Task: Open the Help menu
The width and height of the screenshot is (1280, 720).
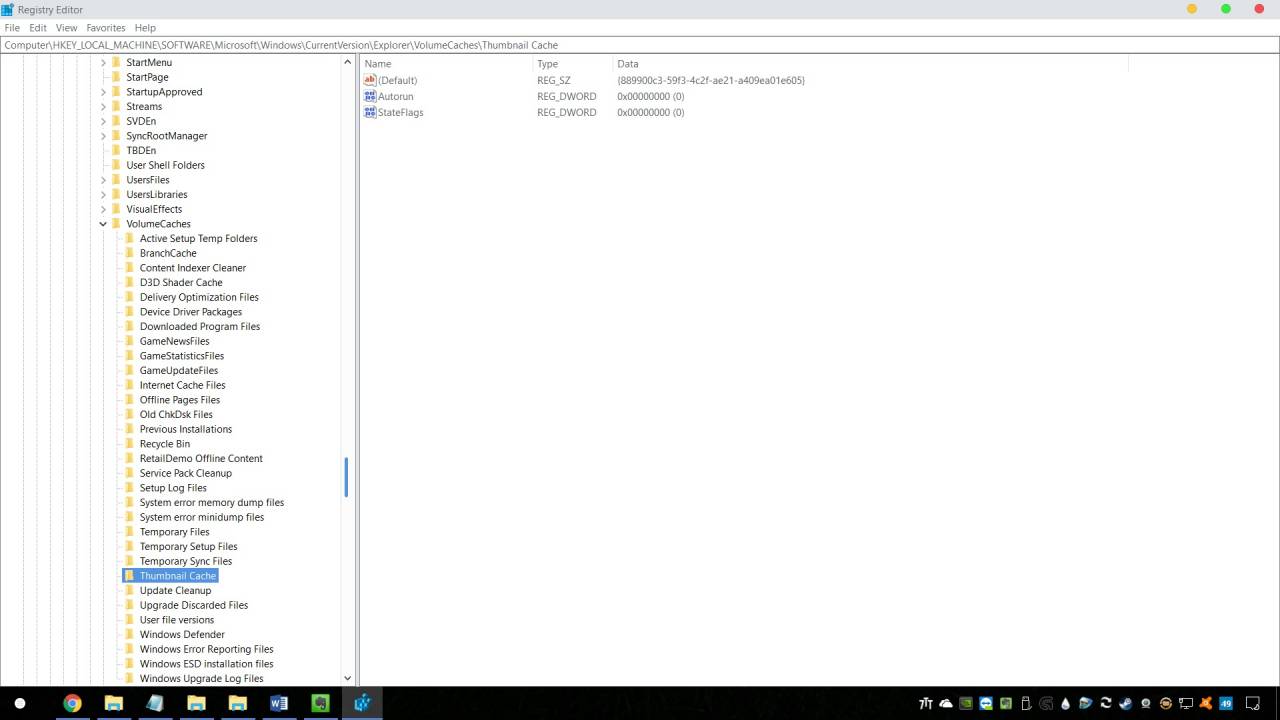Action: click(145, 28)
